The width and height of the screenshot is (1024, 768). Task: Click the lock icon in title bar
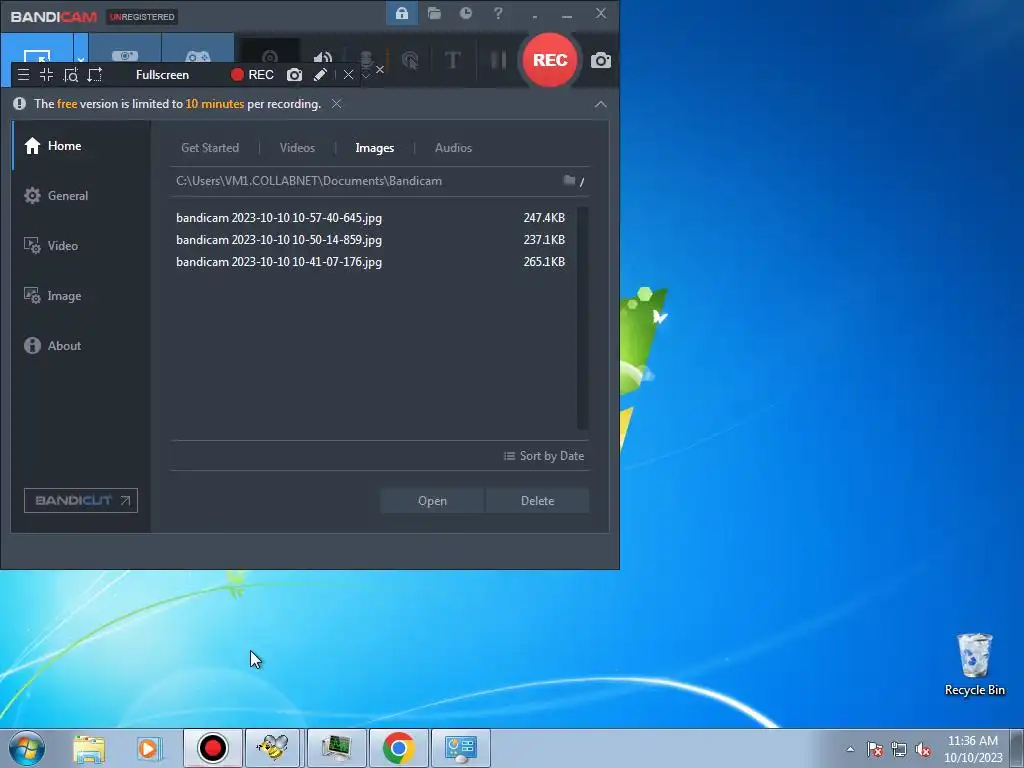pyautogui.click(x=402, y=13)
